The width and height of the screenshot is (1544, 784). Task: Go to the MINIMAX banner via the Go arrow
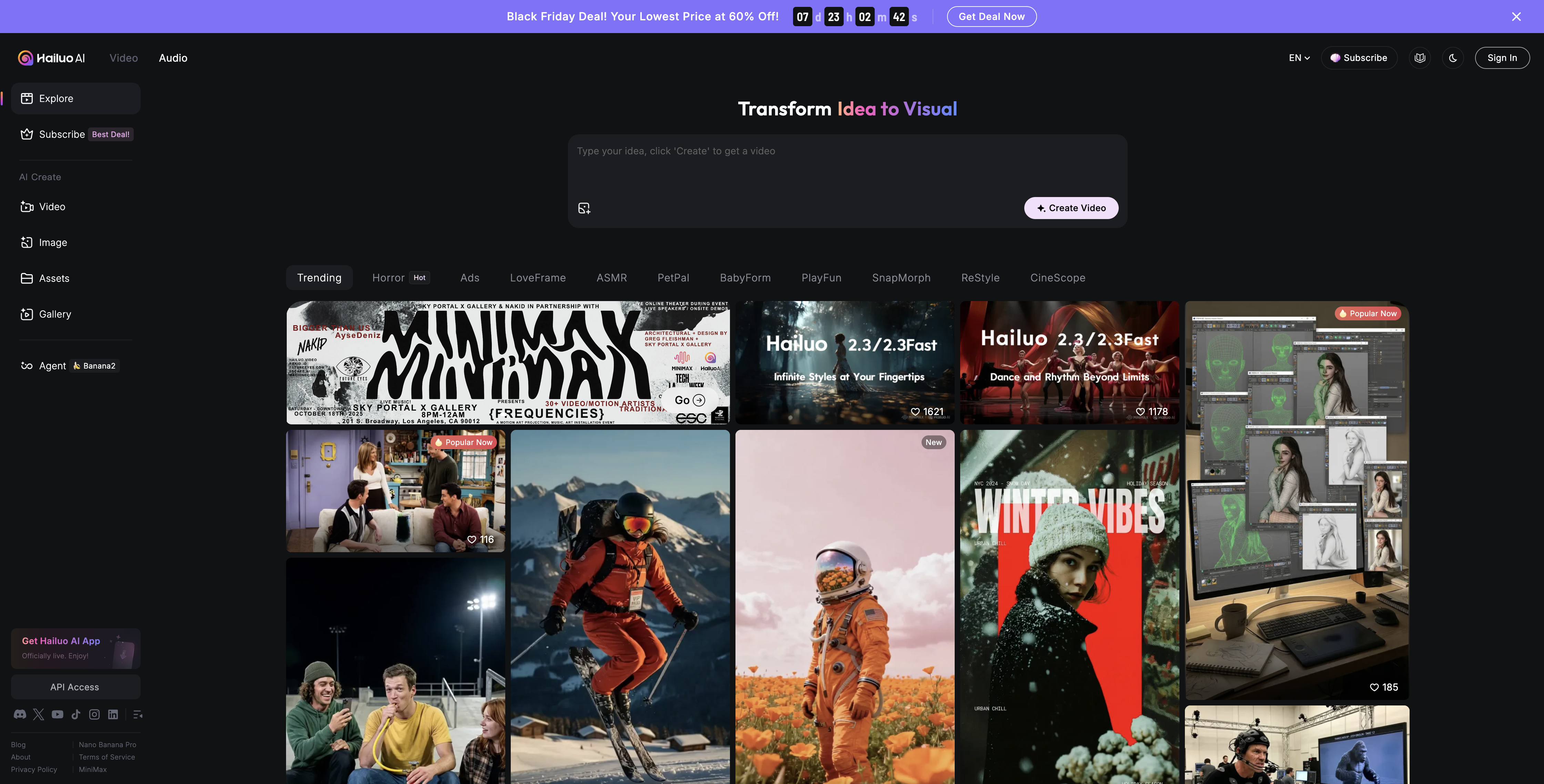click(689, 400)
